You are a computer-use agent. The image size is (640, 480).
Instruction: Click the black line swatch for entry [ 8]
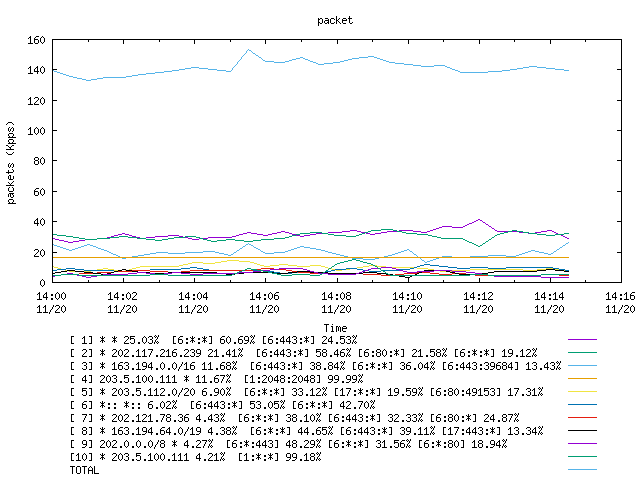tap(582, 431)
